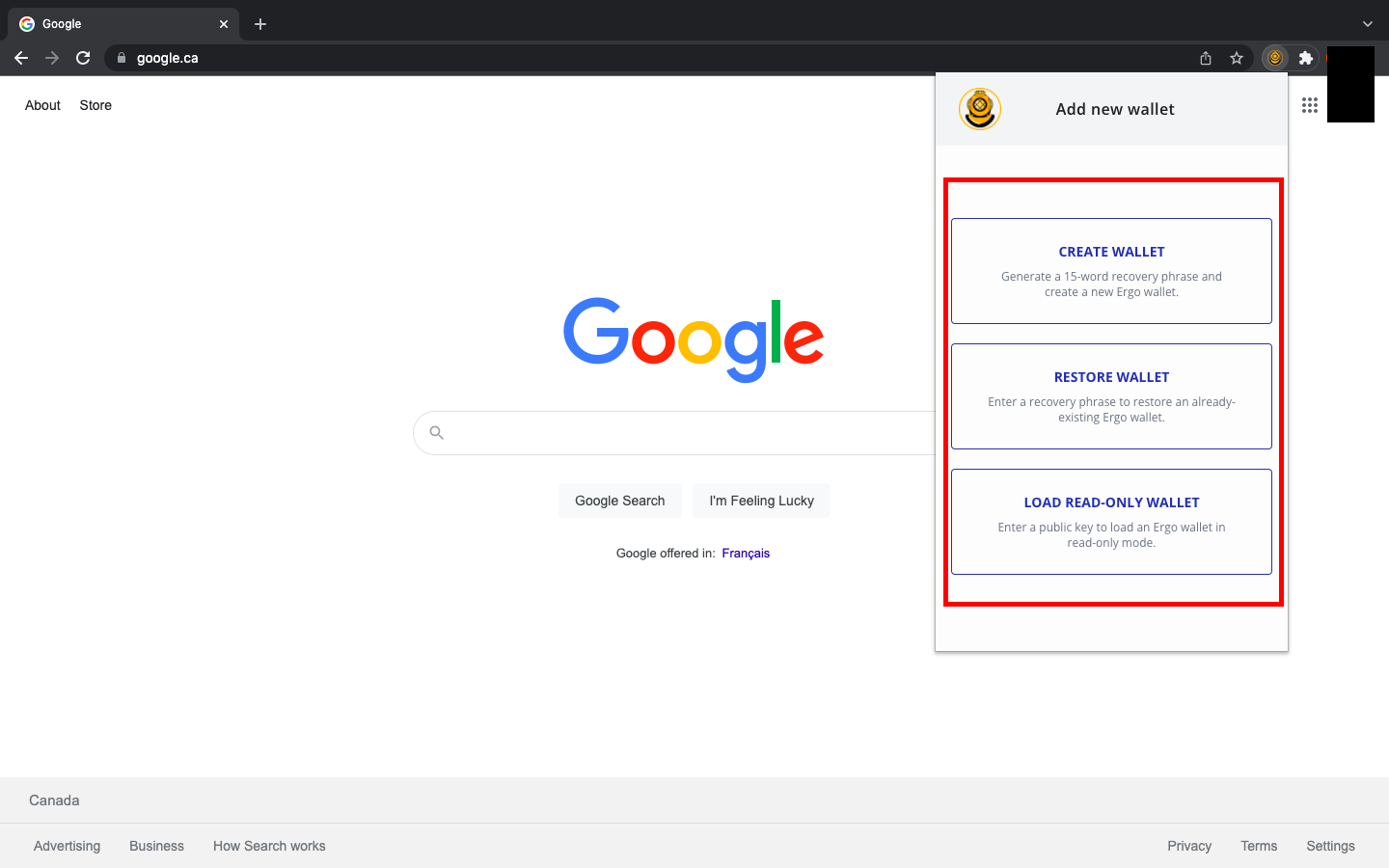Screen dimensions: 1389x868
Task: Open a new browser tab
Action: (260, 24)
